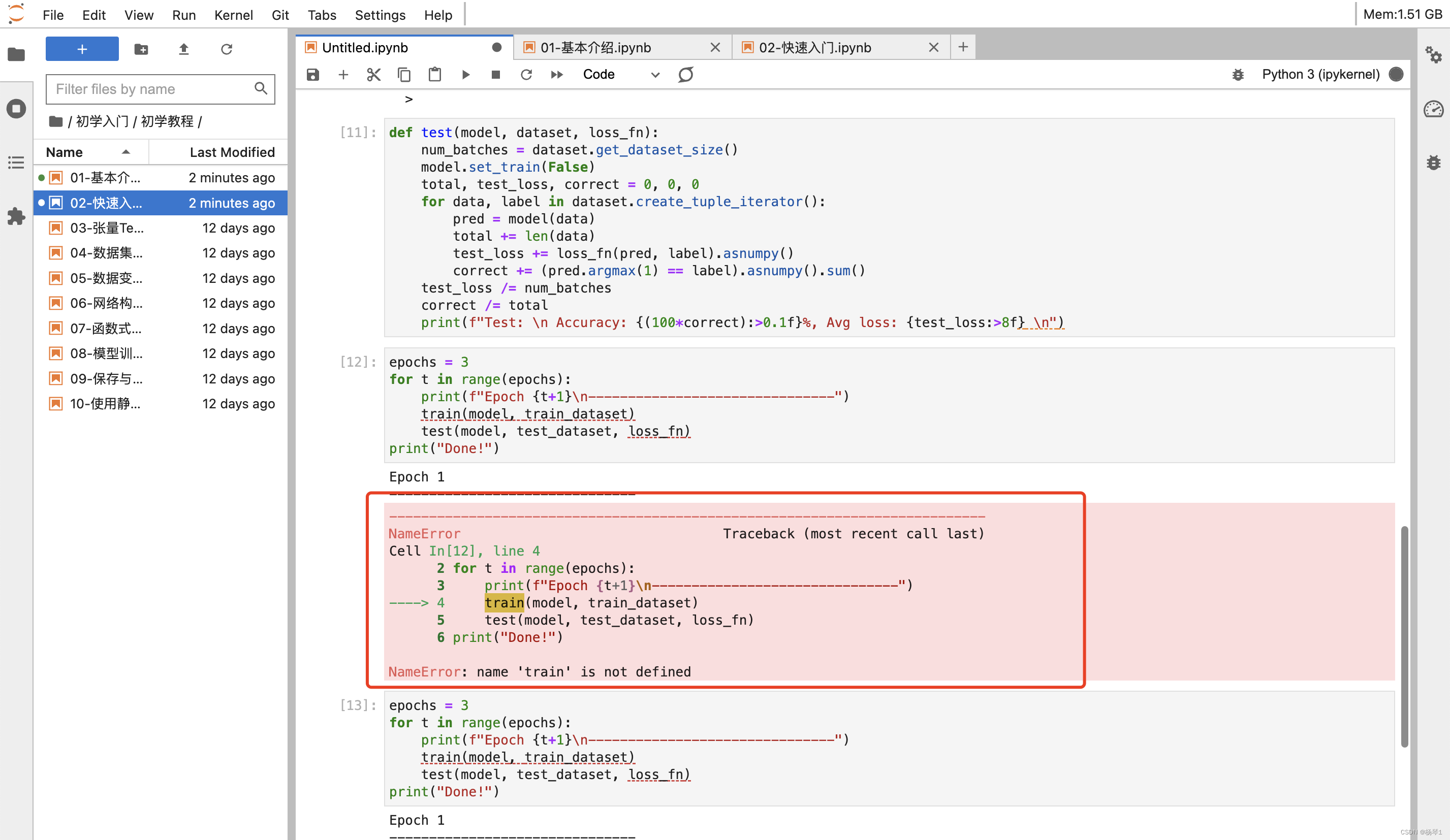Screen dimensions: 1450x840
Task: Navigate to 初学教程 breadcrumb
Action: pyautogui.click(x=167, y=121)
